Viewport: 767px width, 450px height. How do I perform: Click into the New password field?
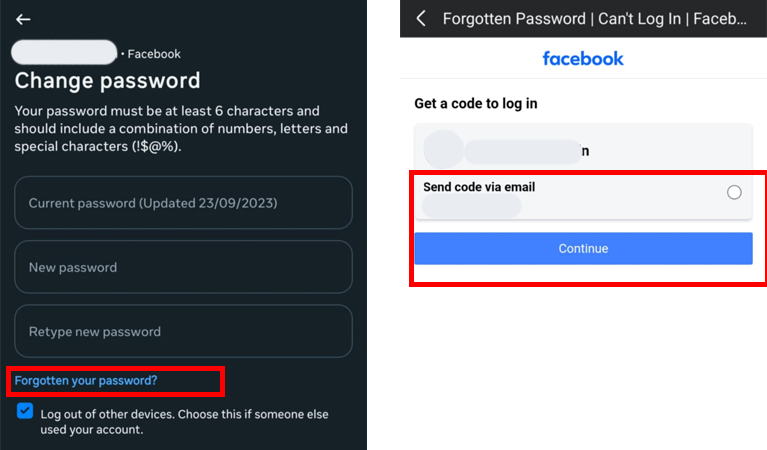[183, 267]
